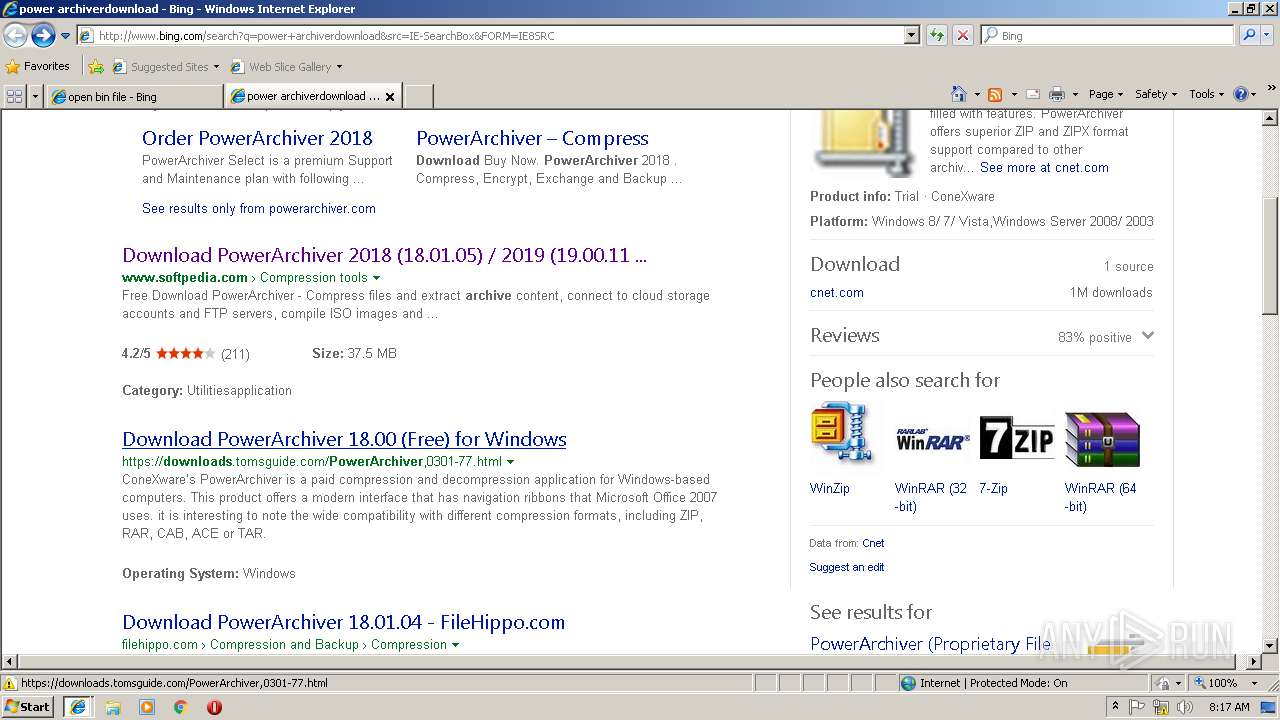The height and width of the screenshot is (720, 1280).
Task: Open Suggested Sites dropdown
Action: click(216, 67)
